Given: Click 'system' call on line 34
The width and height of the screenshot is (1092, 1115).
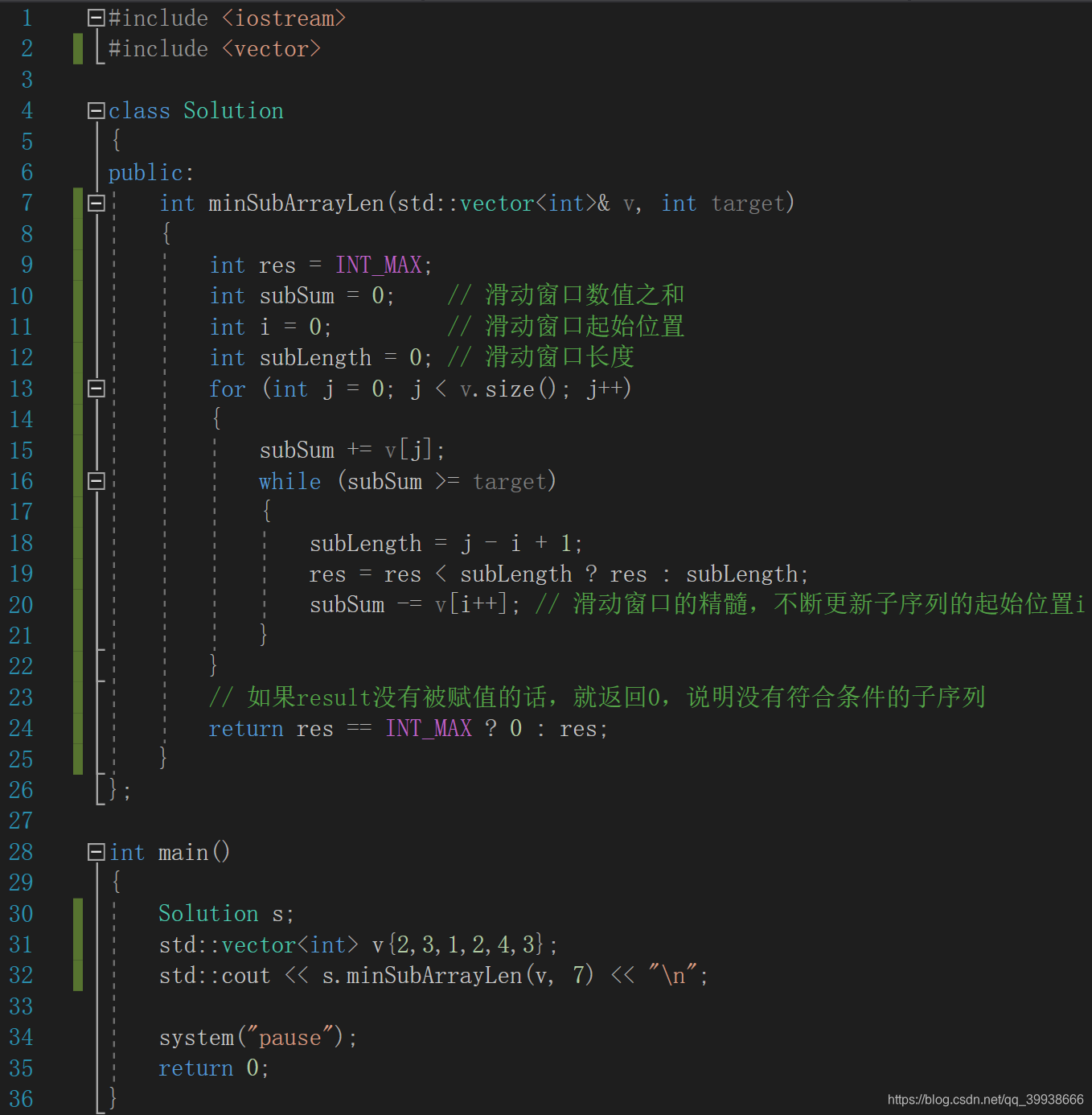Looking at the screenshot, I should click(196, 1038).
